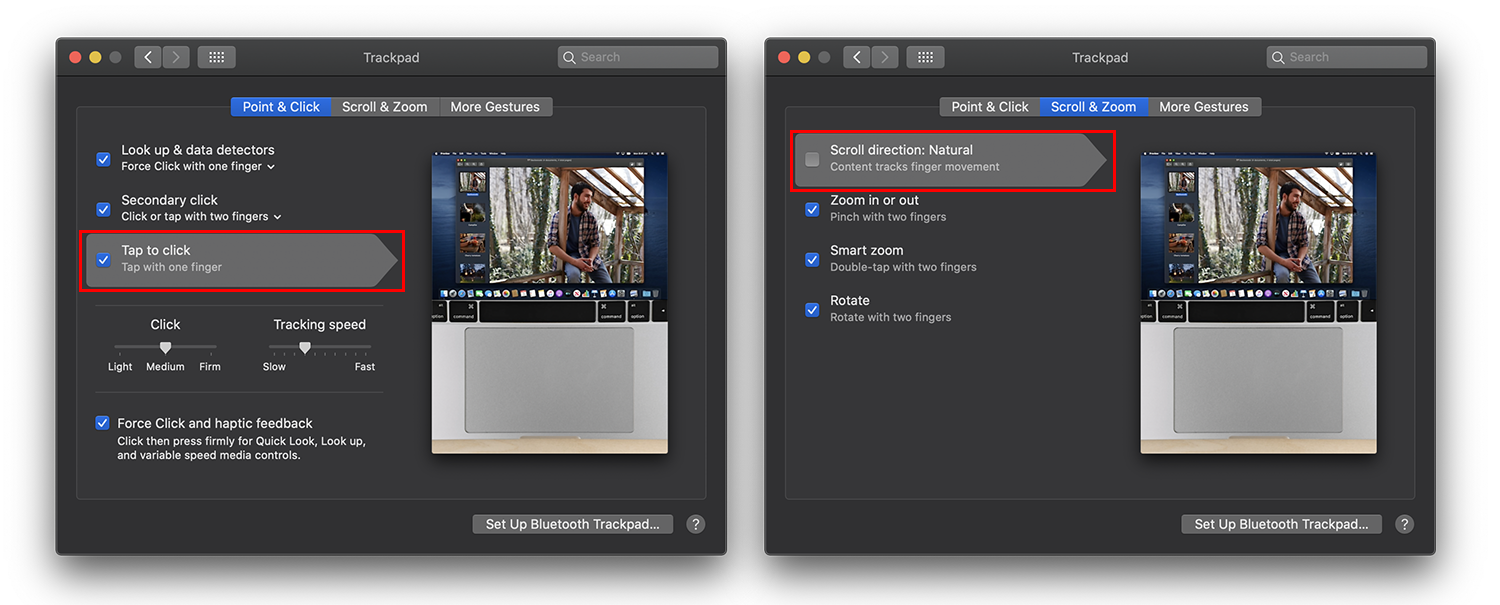
Task: Open More Gestures tab in the Scroll & Zoom window
Action: [x=1204, y=107]
